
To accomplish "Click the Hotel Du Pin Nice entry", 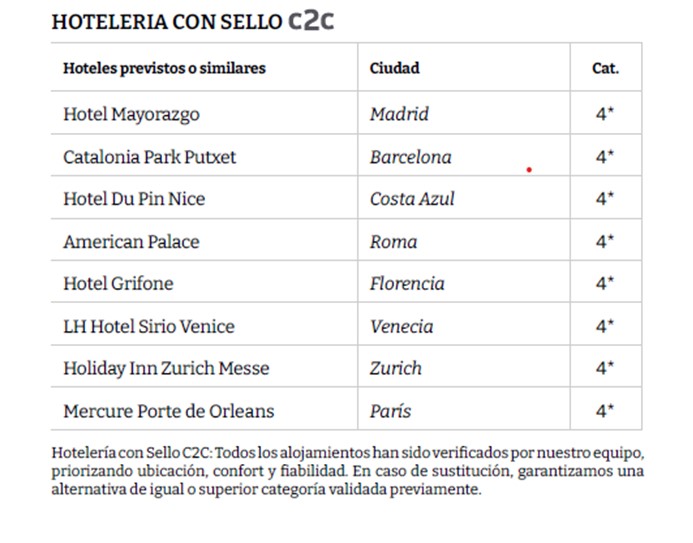I will tap(134, 199).
